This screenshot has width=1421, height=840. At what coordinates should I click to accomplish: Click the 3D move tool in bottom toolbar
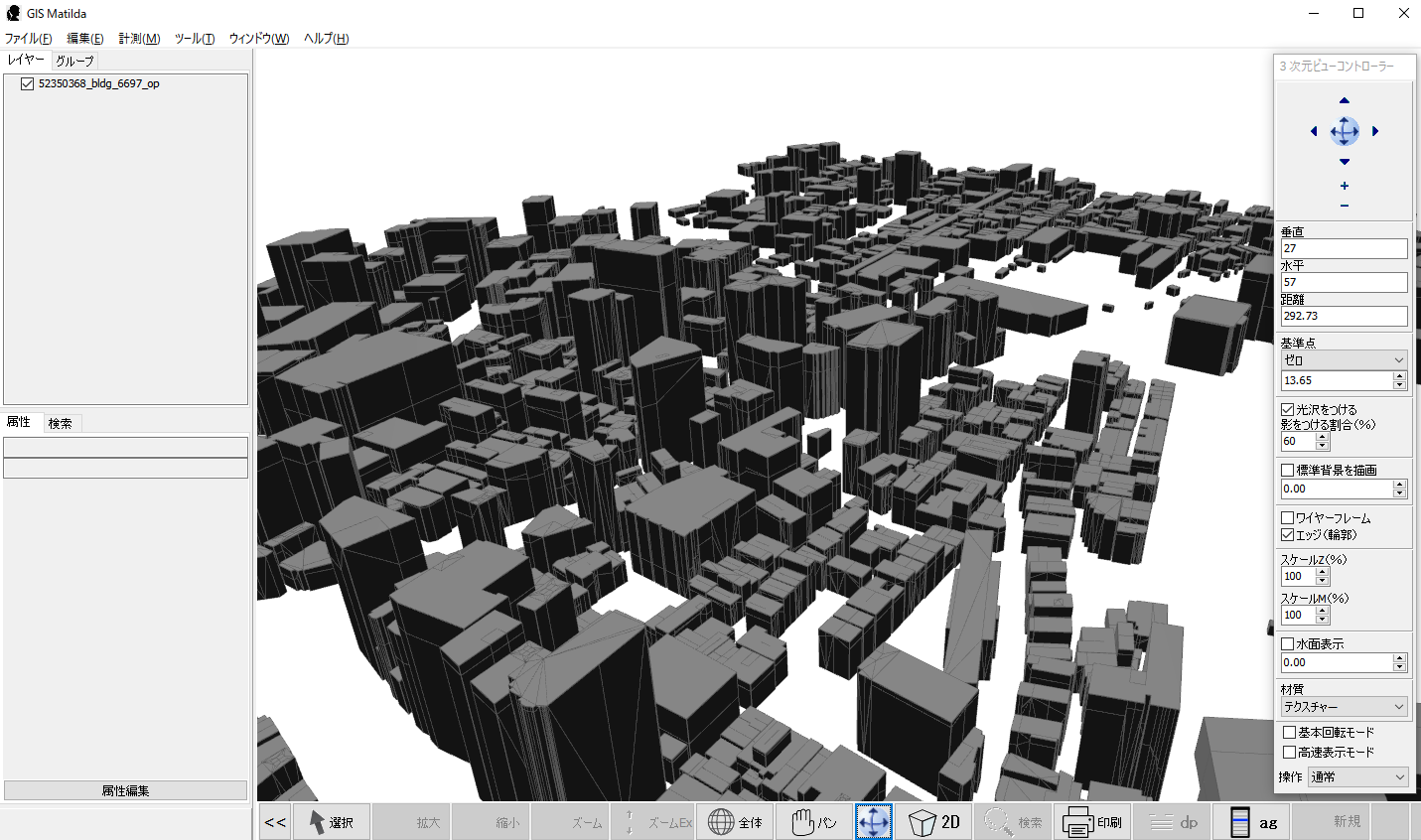pyautogui.click(x=874, y=822)
